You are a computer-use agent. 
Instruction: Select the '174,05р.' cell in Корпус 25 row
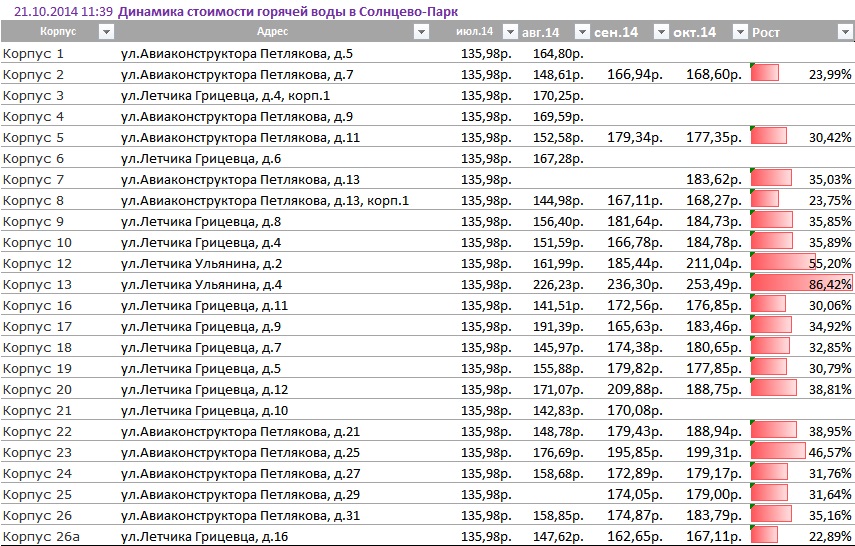[635, 494]
